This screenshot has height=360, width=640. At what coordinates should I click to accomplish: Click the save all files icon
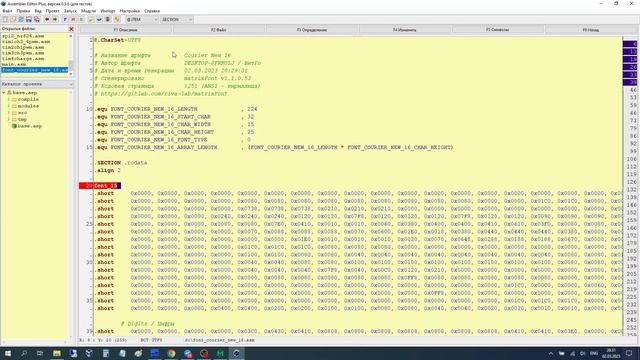(x=37, y=19)
